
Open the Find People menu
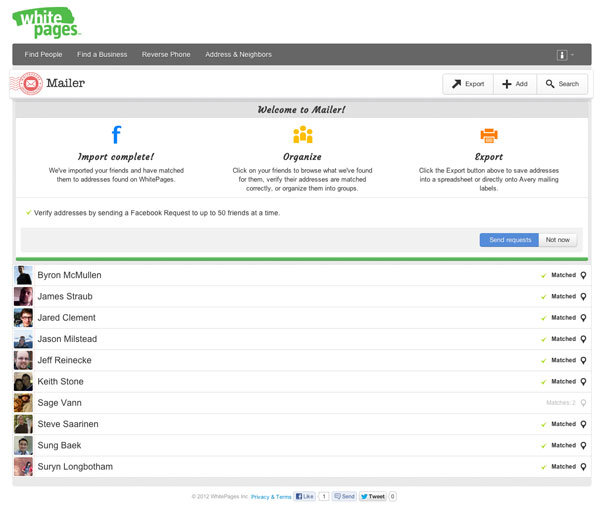coord(43,54)
